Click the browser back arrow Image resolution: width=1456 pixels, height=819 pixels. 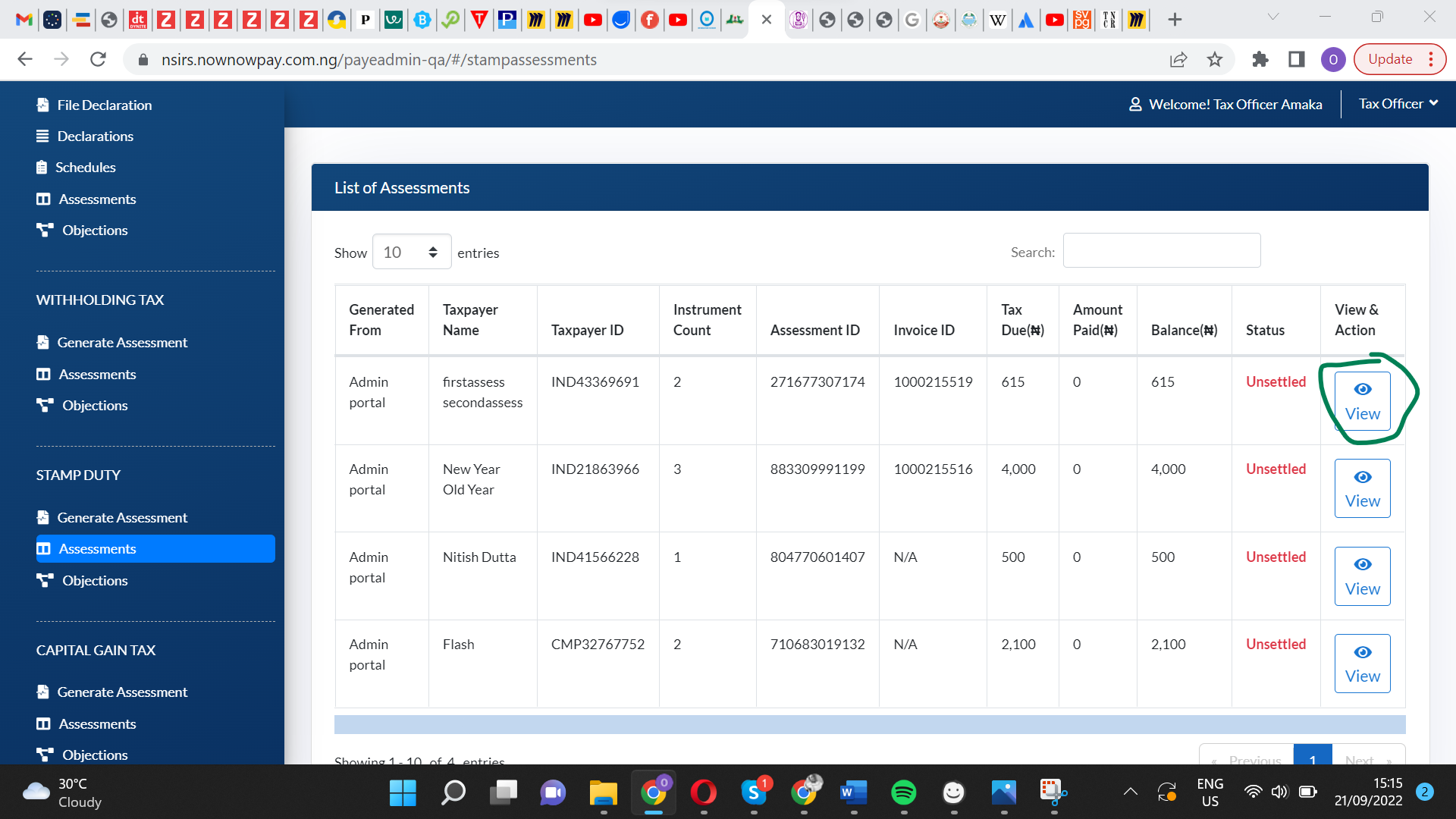pos(25,59)
